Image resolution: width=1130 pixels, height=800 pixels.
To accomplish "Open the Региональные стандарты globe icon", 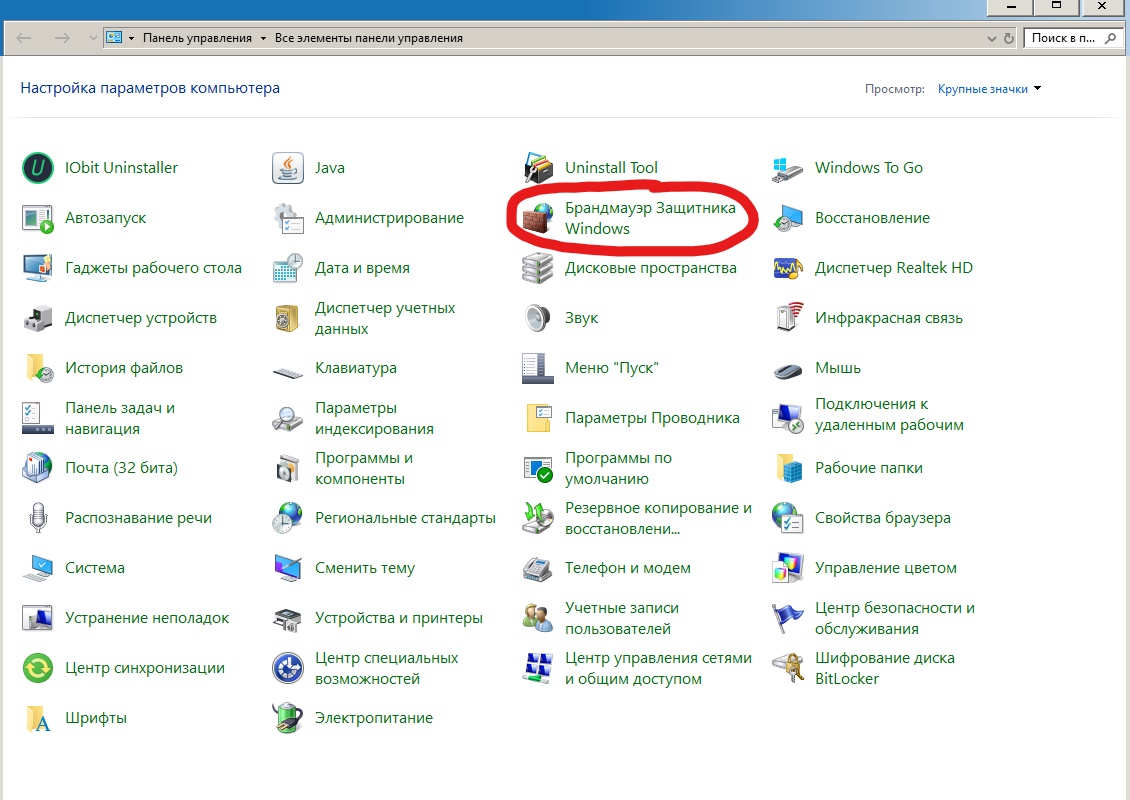I will pos(288,517).
